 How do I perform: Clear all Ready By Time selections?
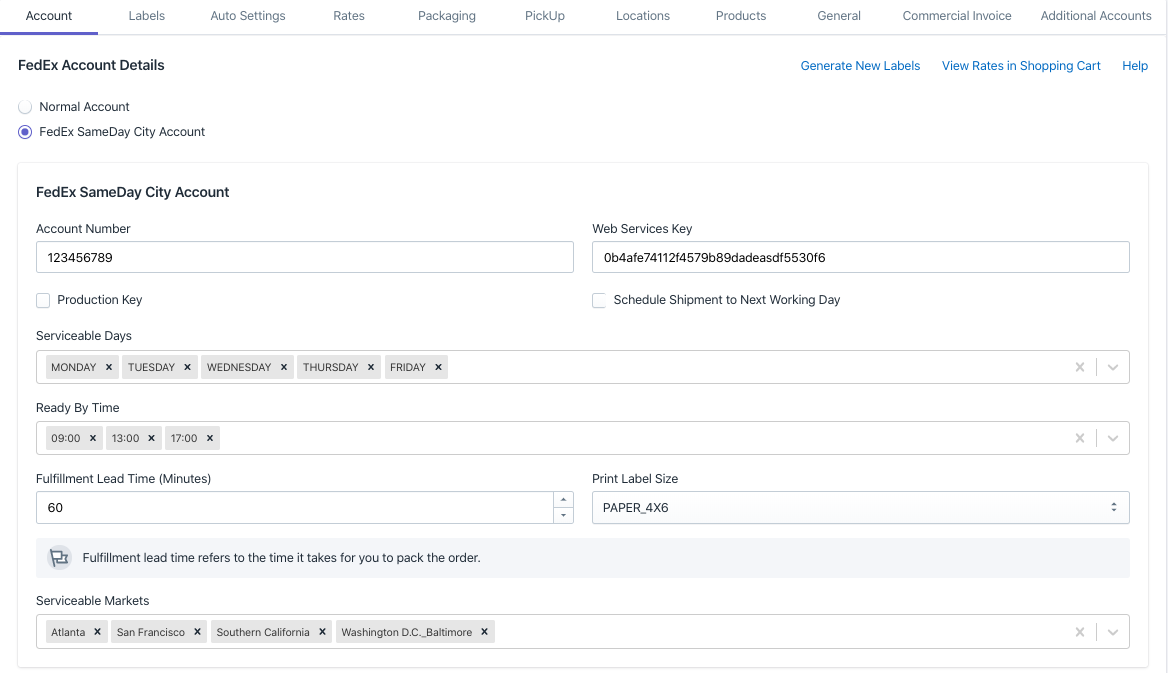click(1079, 438)
